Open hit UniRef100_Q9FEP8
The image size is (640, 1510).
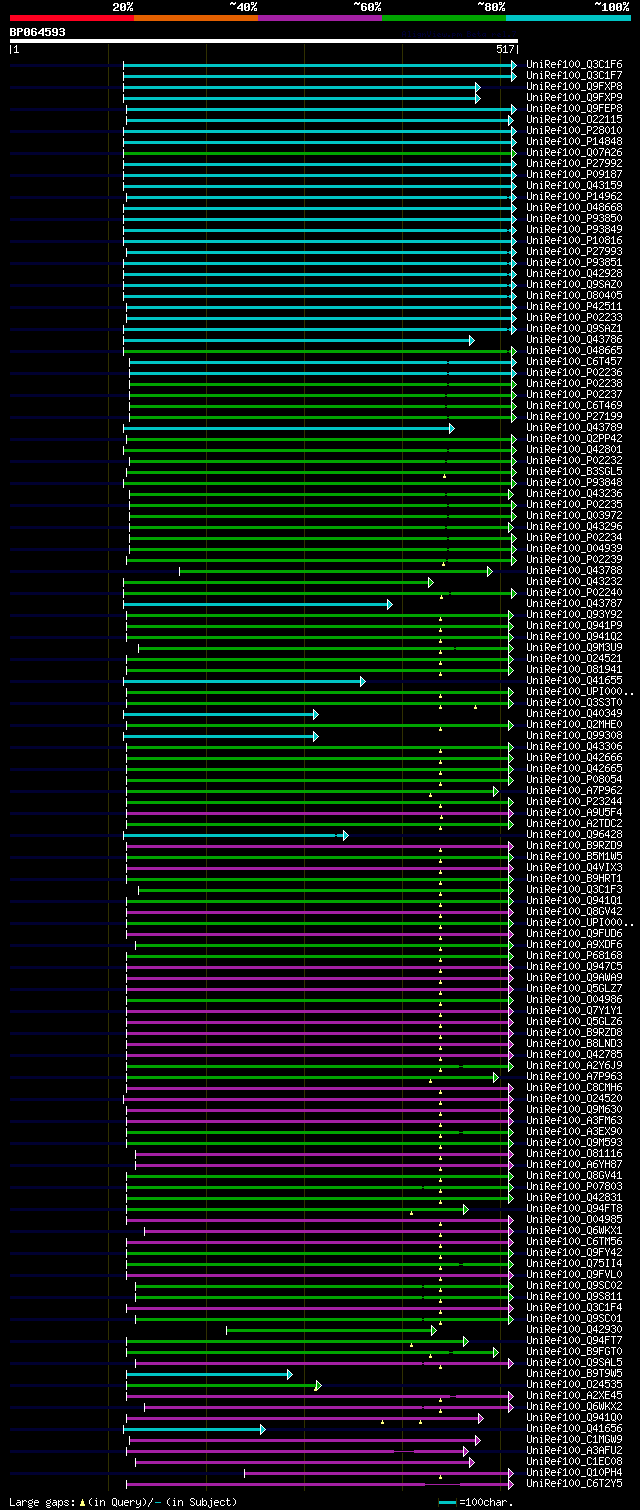coord(574,109)
